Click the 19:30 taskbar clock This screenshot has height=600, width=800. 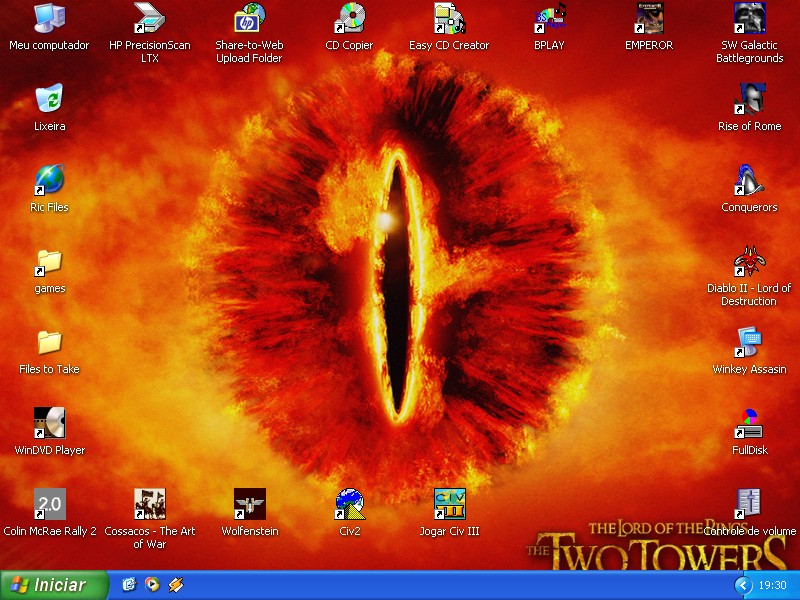click(x=772, y=585)
